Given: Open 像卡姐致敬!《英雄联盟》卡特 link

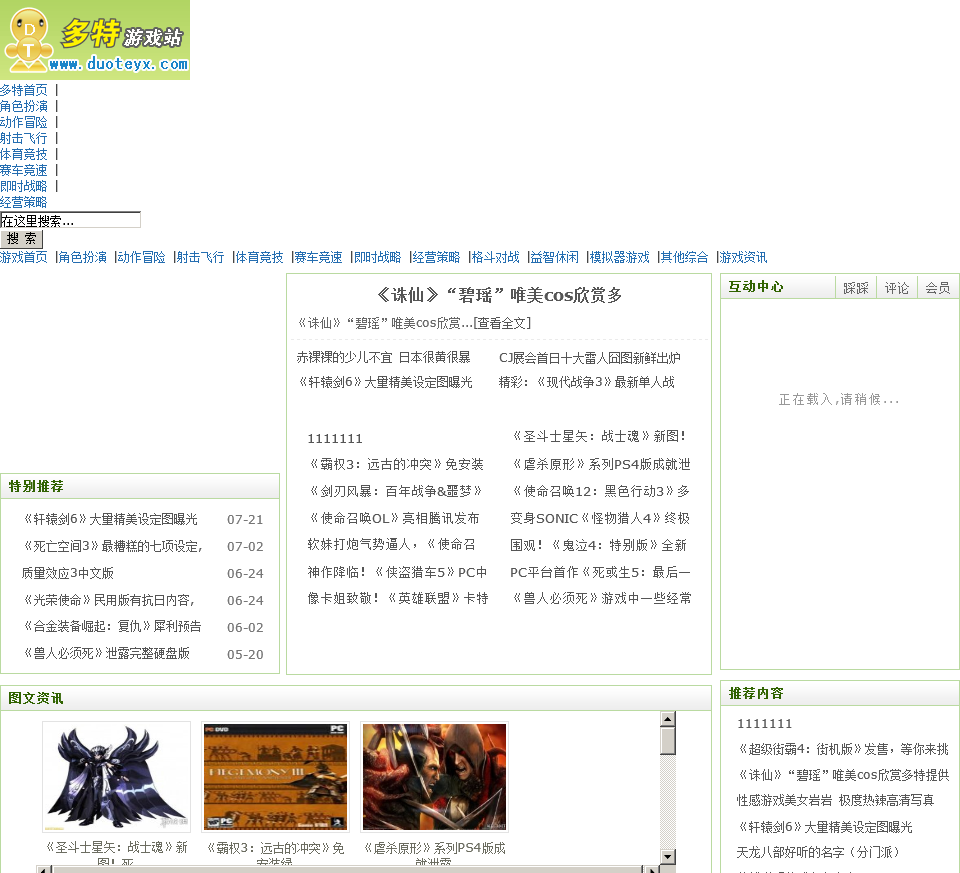Looking at the screenshot, I should pos(398,598).
